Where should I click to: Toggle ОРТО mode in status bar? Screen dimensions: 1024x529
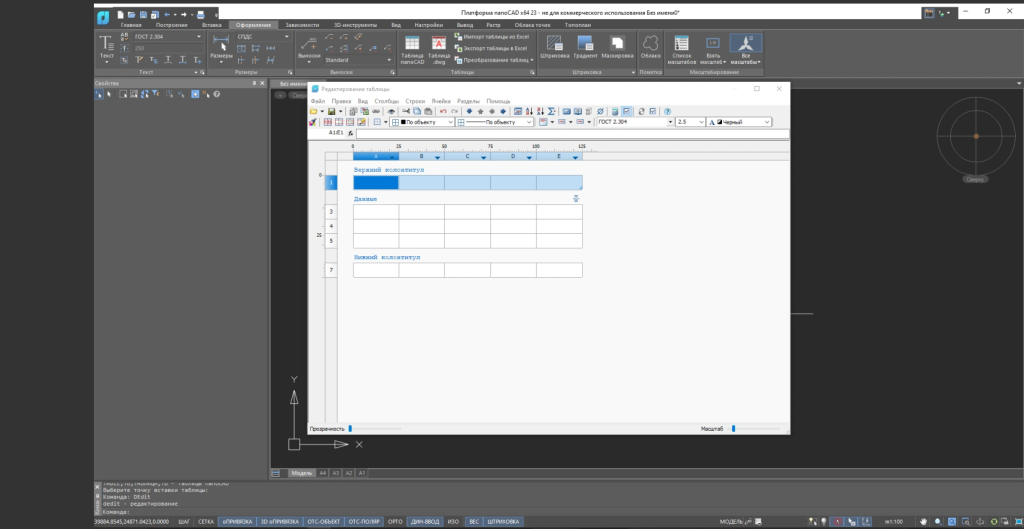point(395,522)
